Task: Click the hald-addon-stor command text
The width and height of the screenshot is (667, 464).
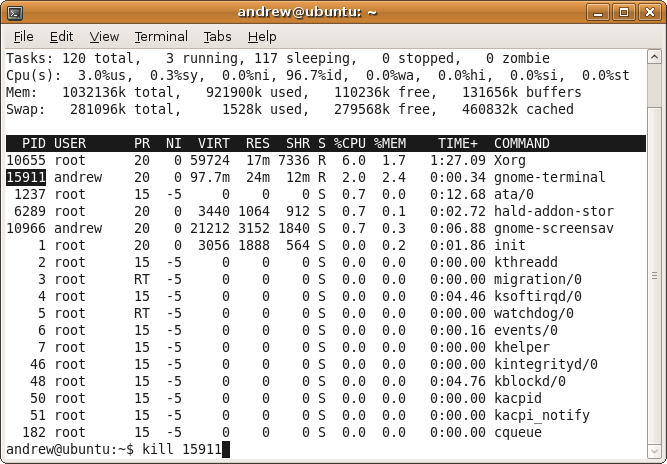Action: click(553, 211)
